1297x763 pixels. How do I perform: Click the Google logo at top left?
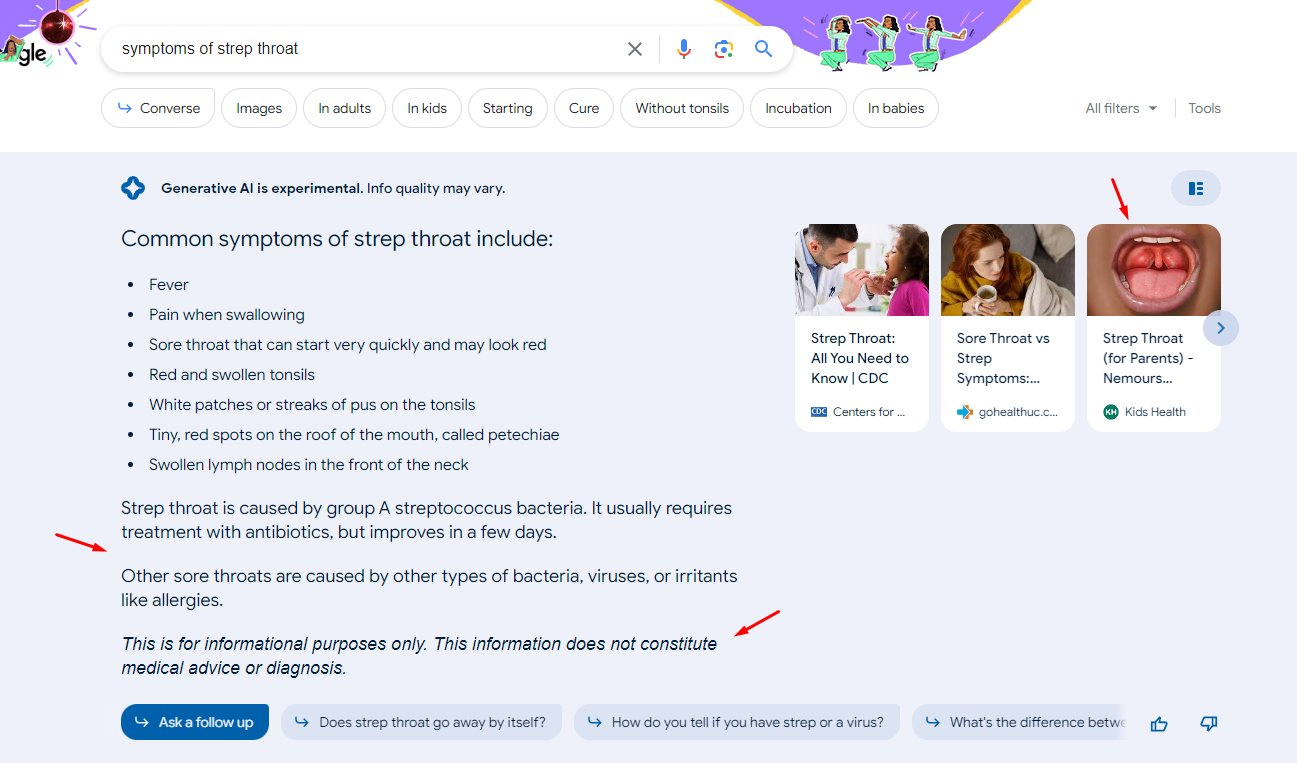(x=28, y=52)
